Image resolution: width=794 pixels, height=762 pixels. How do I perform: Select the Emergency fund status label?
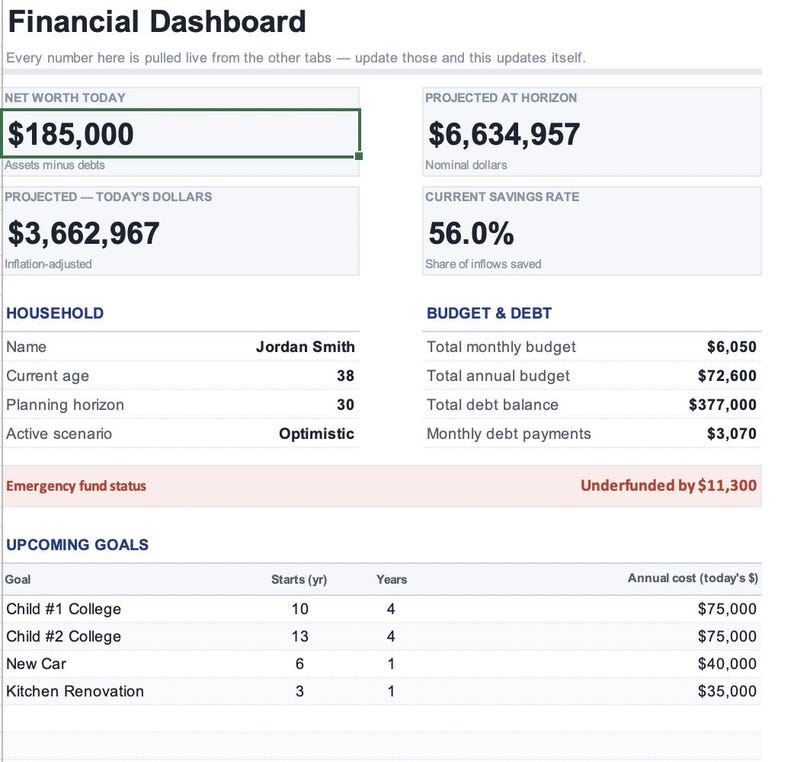[x=76, y=486]
